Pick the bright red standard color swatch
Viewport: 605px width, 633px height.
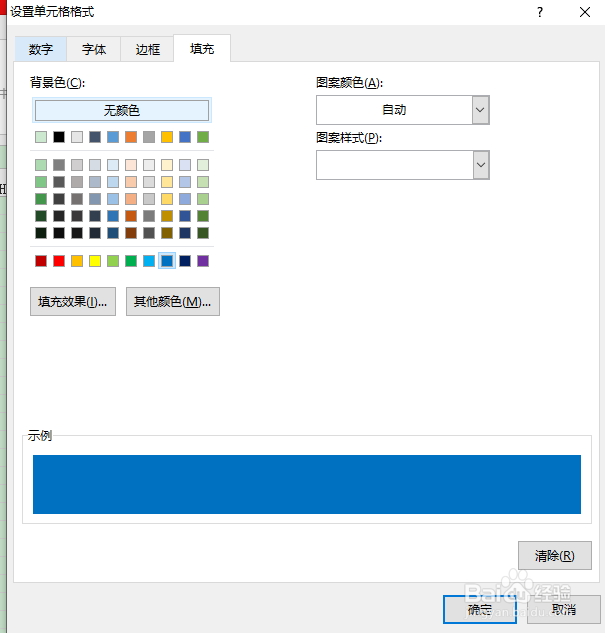click(59, 261)
